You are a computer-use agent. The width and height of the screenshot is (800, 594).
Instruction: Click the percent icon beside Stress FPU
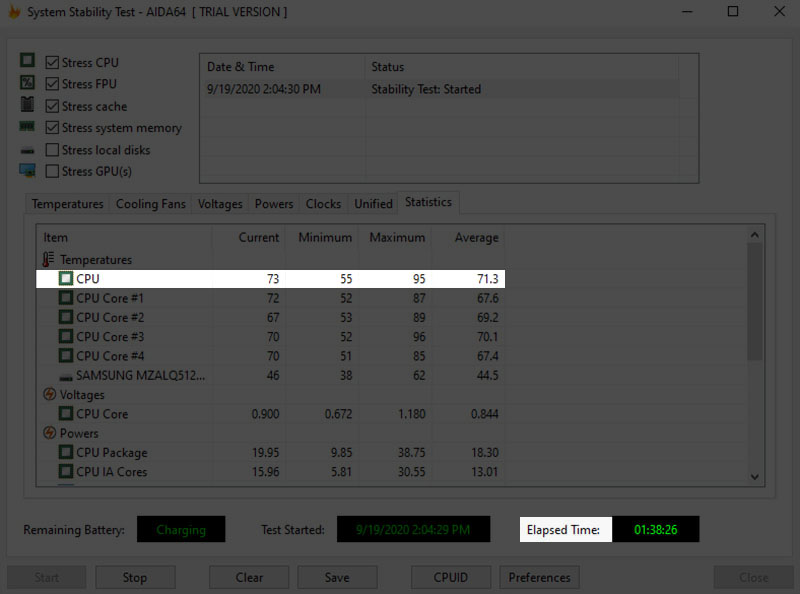tap(28, 82)
